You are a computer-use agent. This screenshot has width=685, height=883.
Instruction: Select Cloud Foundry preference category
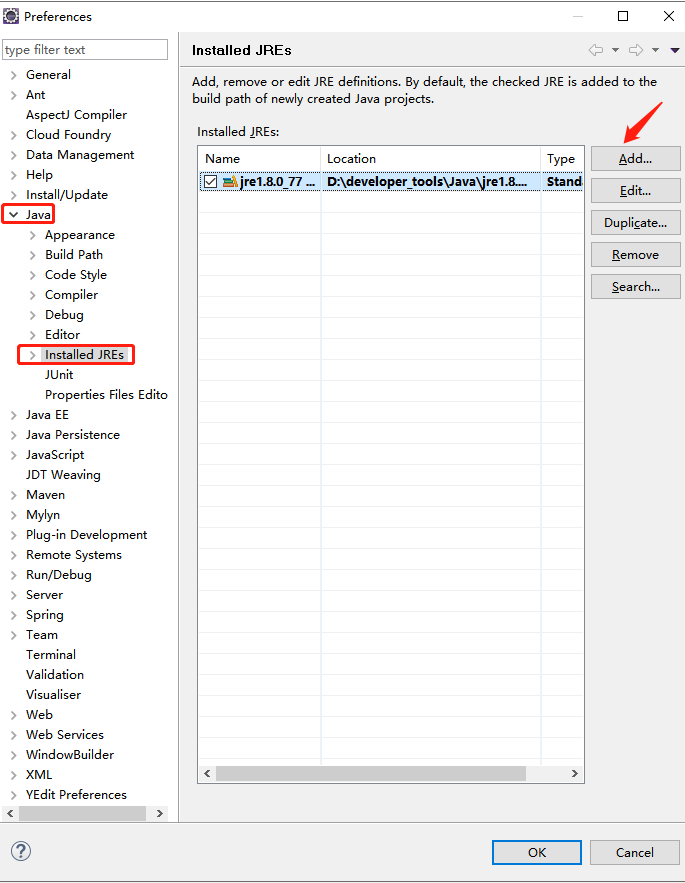click(68, 135)
